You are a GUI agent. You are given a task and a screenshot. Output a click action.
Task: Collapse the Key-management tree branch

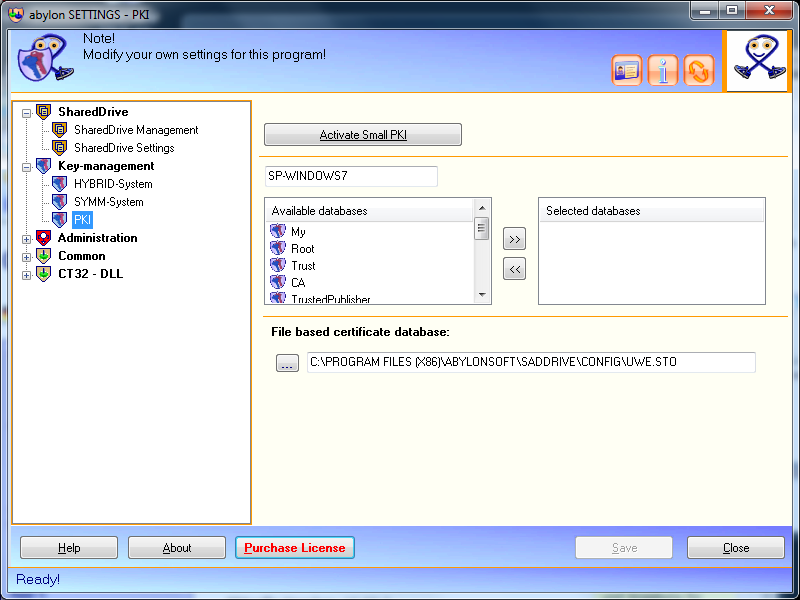(x=27, y=167)
